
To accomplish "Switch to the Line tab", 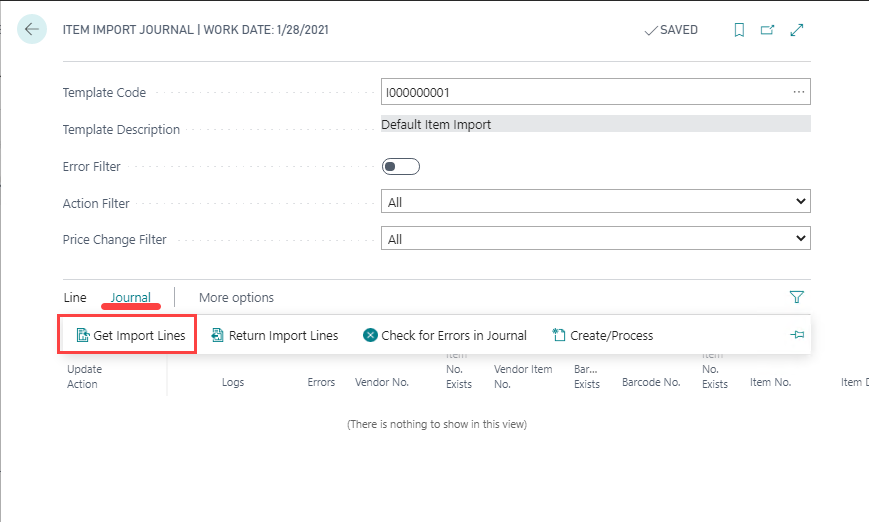I will [75, 297].
